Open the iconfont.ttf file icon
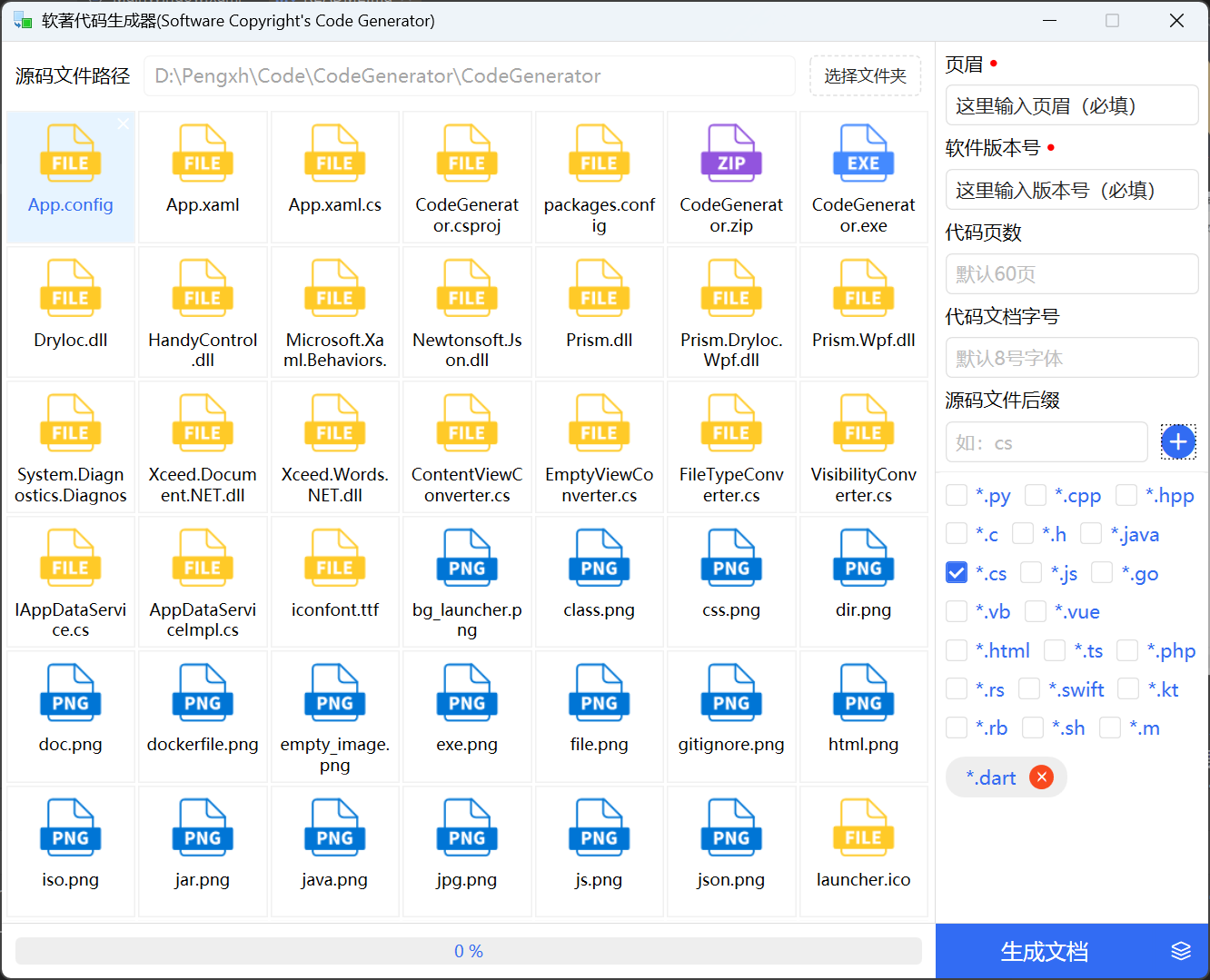This screenshot has height=980, width=1210. point(334,558)
